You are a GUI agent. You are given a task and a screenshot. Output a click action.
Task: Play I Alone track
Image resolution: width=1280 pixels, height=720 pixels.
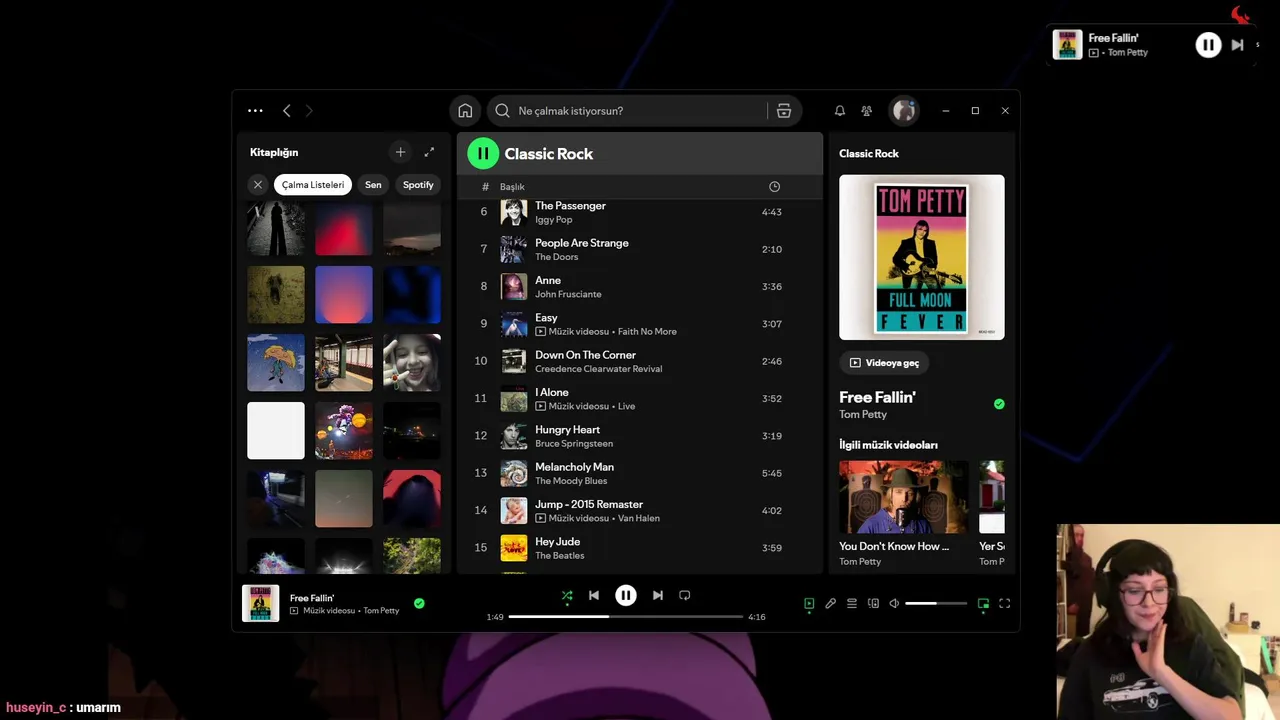click(x=640, y=399)
